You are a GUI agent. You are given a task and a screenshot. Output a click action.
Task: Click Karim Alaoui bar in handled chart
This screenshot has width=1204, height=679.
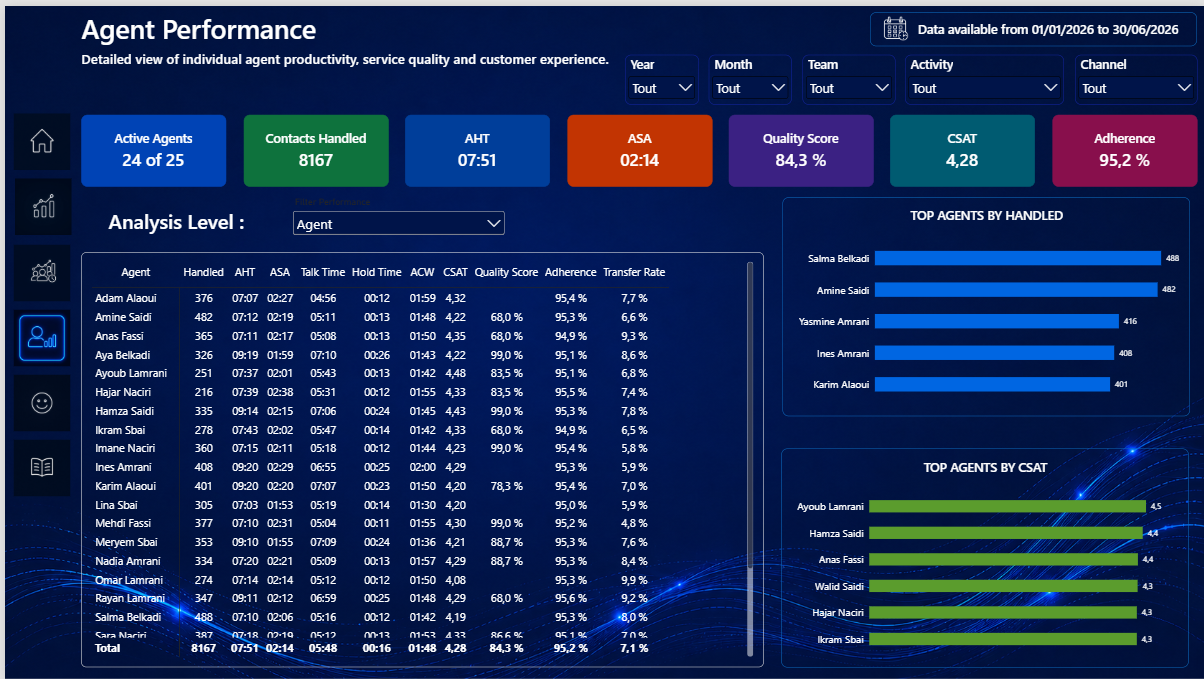click(990, 384)
